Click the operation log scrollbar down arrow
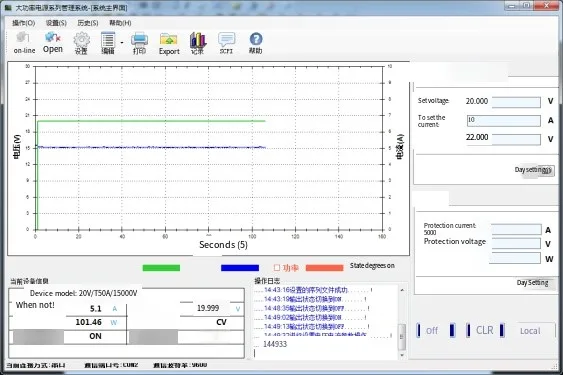 click(x=402, y=355)
